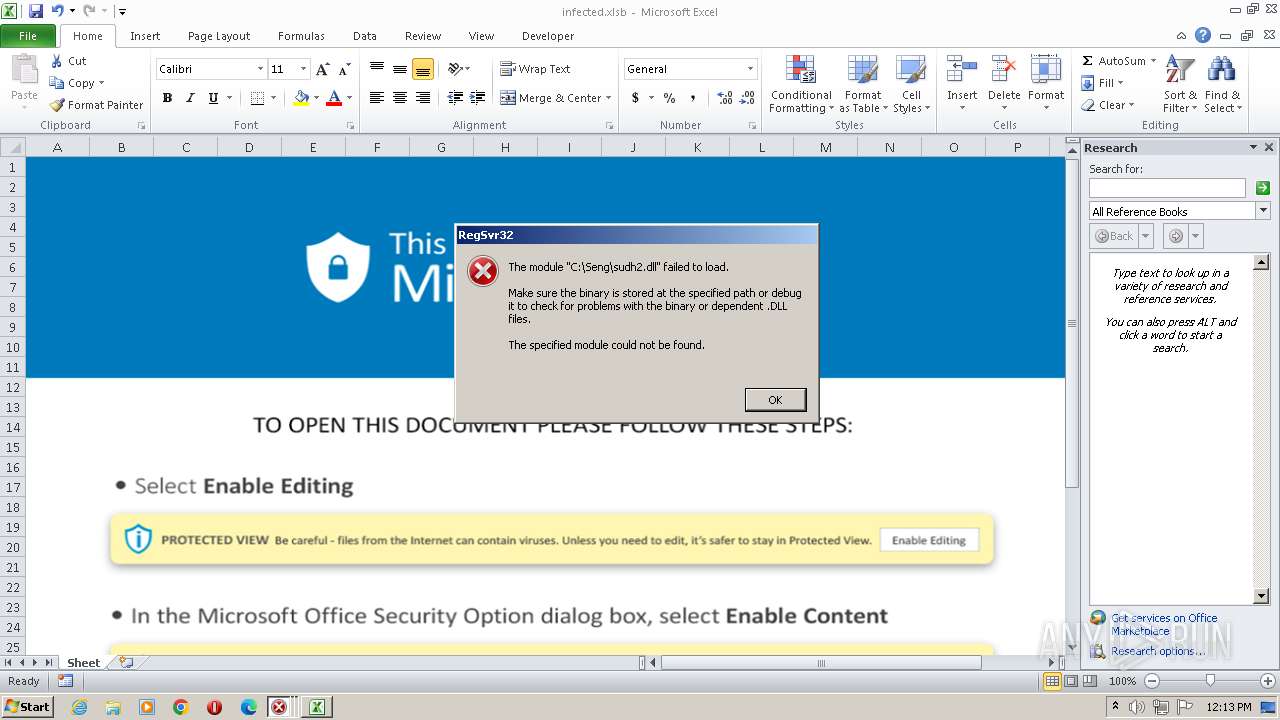Apply accounting dollar format

635,98
